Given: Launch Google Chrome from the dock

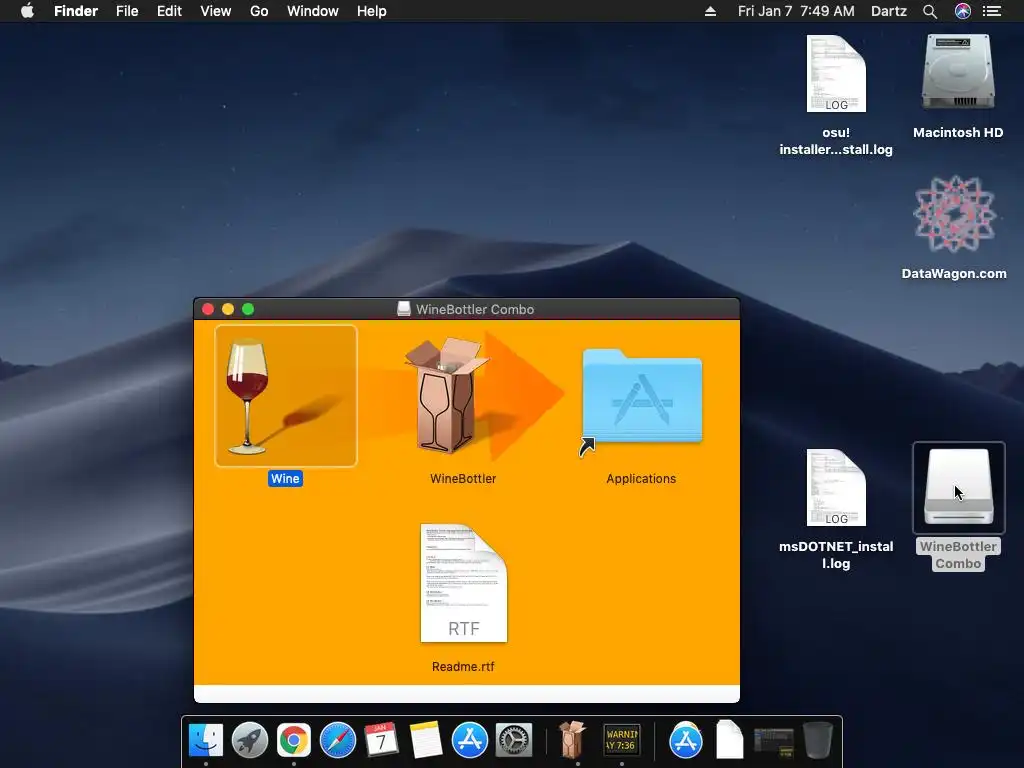Looking at the screenshot, I should [x=294, y=741].
